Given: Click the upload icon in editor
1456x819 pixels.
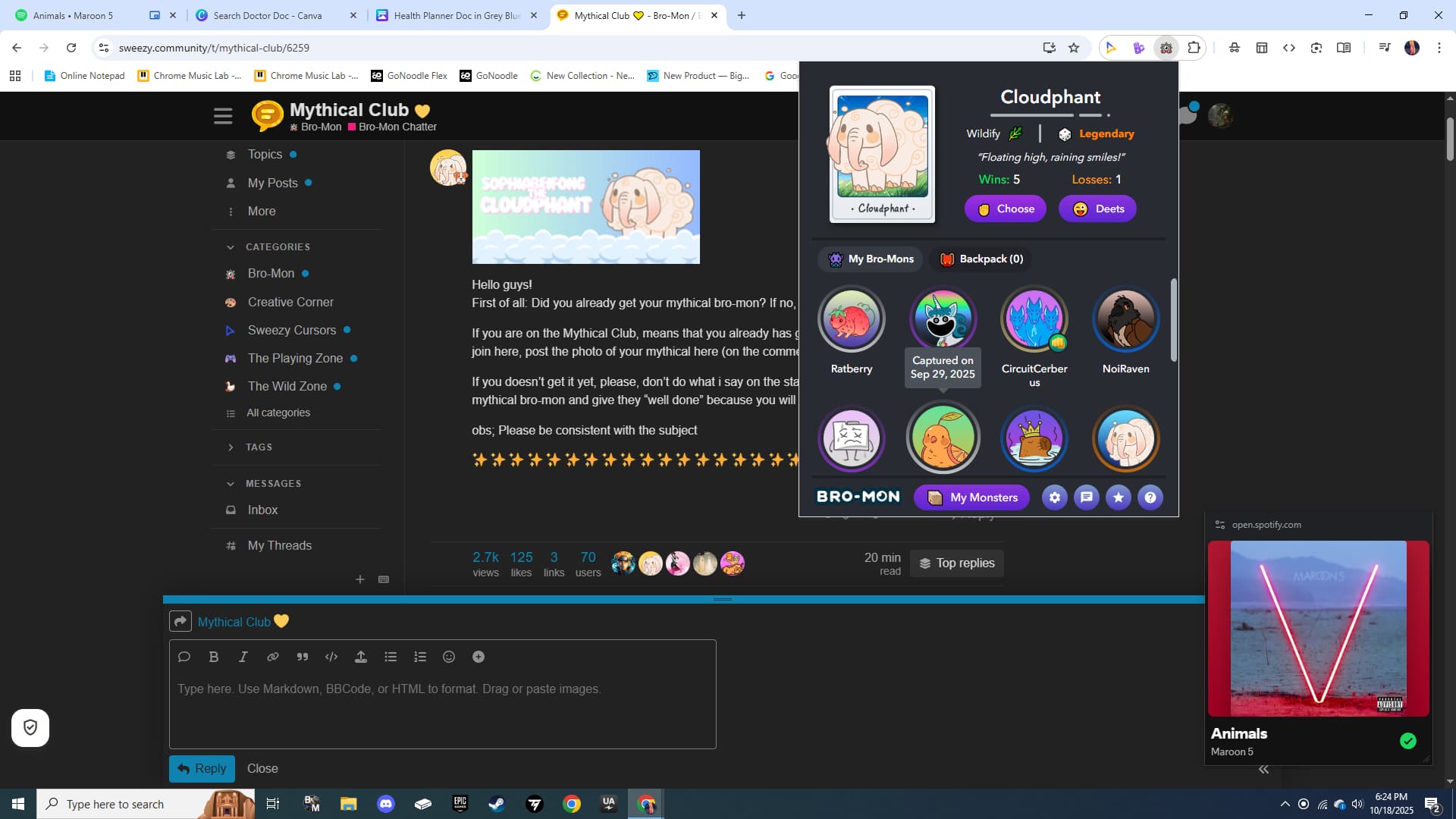Looking at the screenshot, I should 361,657.
